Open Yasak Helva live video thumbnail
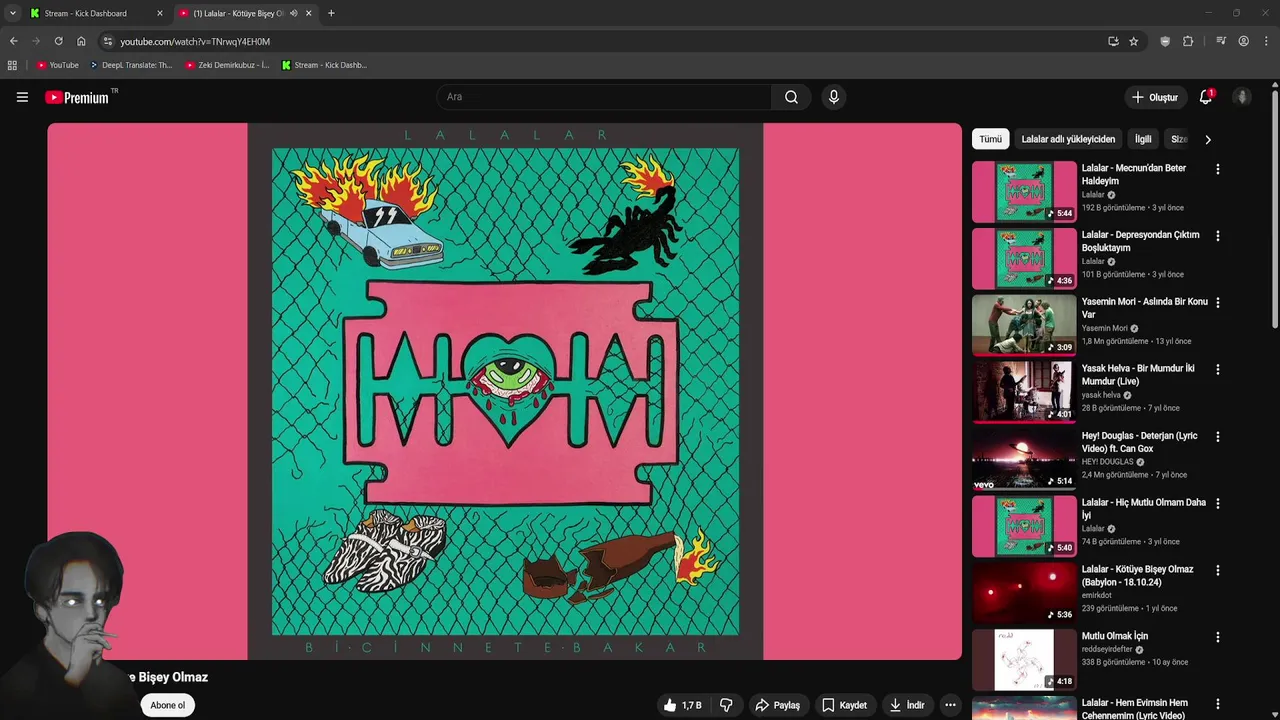The width and height of the screenshot is (1280, 720). click(x=1024, y=392)
